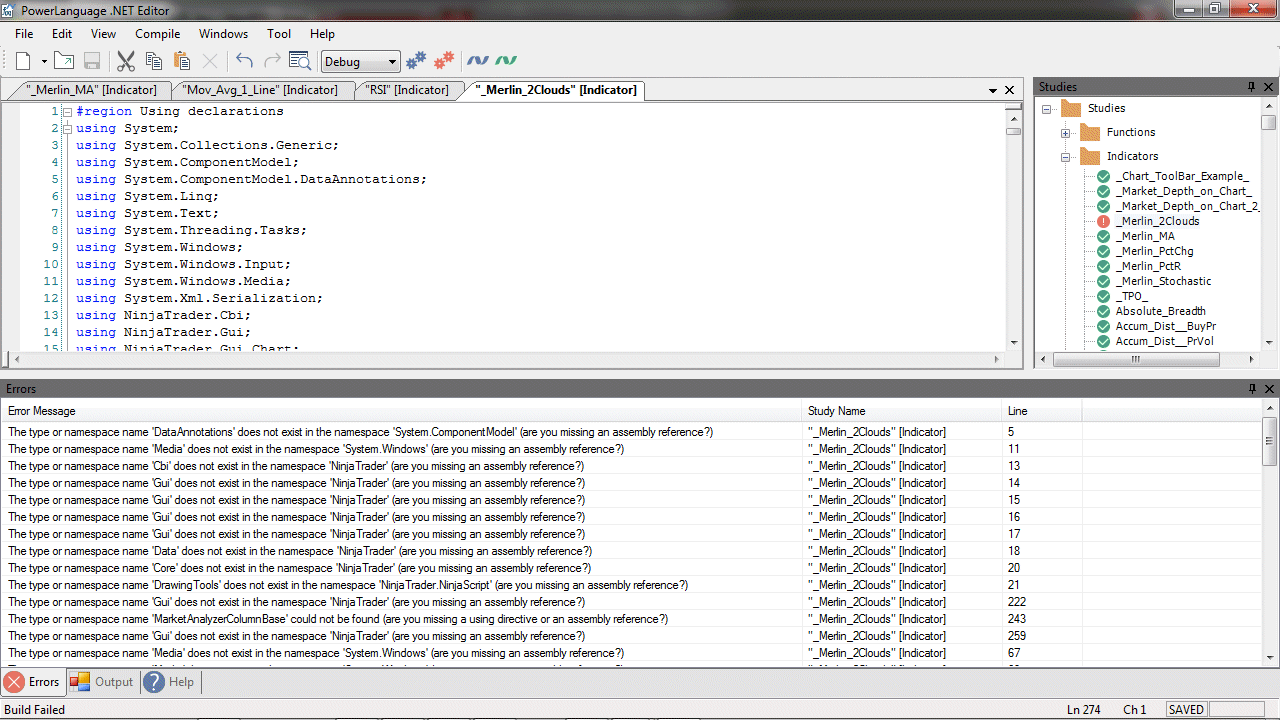
Task: Select the "_Merlin_2Clouds" indicator tab
Action: point(556,90)
